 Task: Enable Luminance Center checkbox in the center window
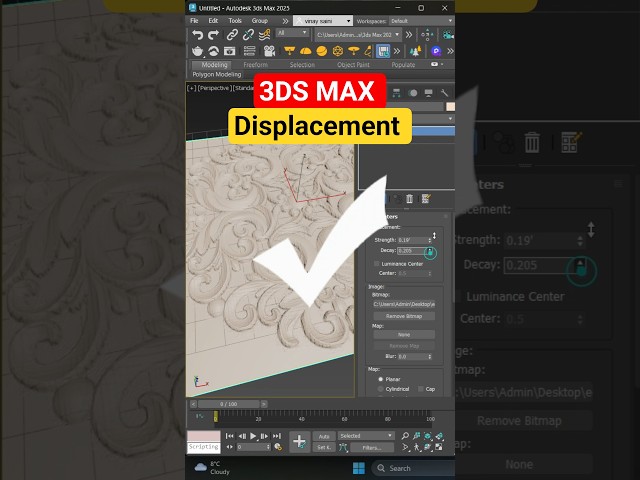point(376,264)
